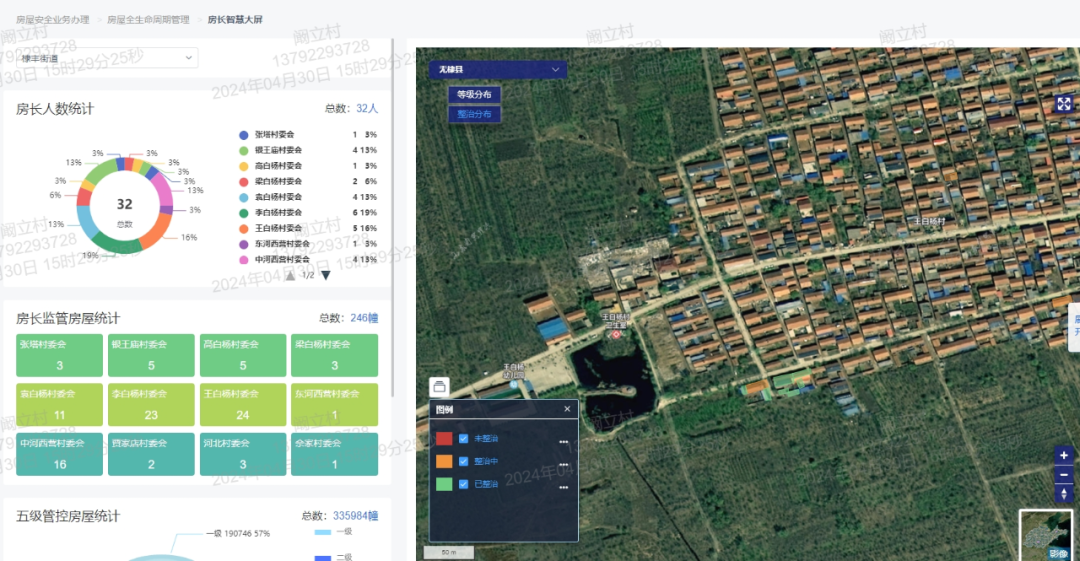
Task: Switch map to 等级分布 view
Action: [x=475, y=94]
